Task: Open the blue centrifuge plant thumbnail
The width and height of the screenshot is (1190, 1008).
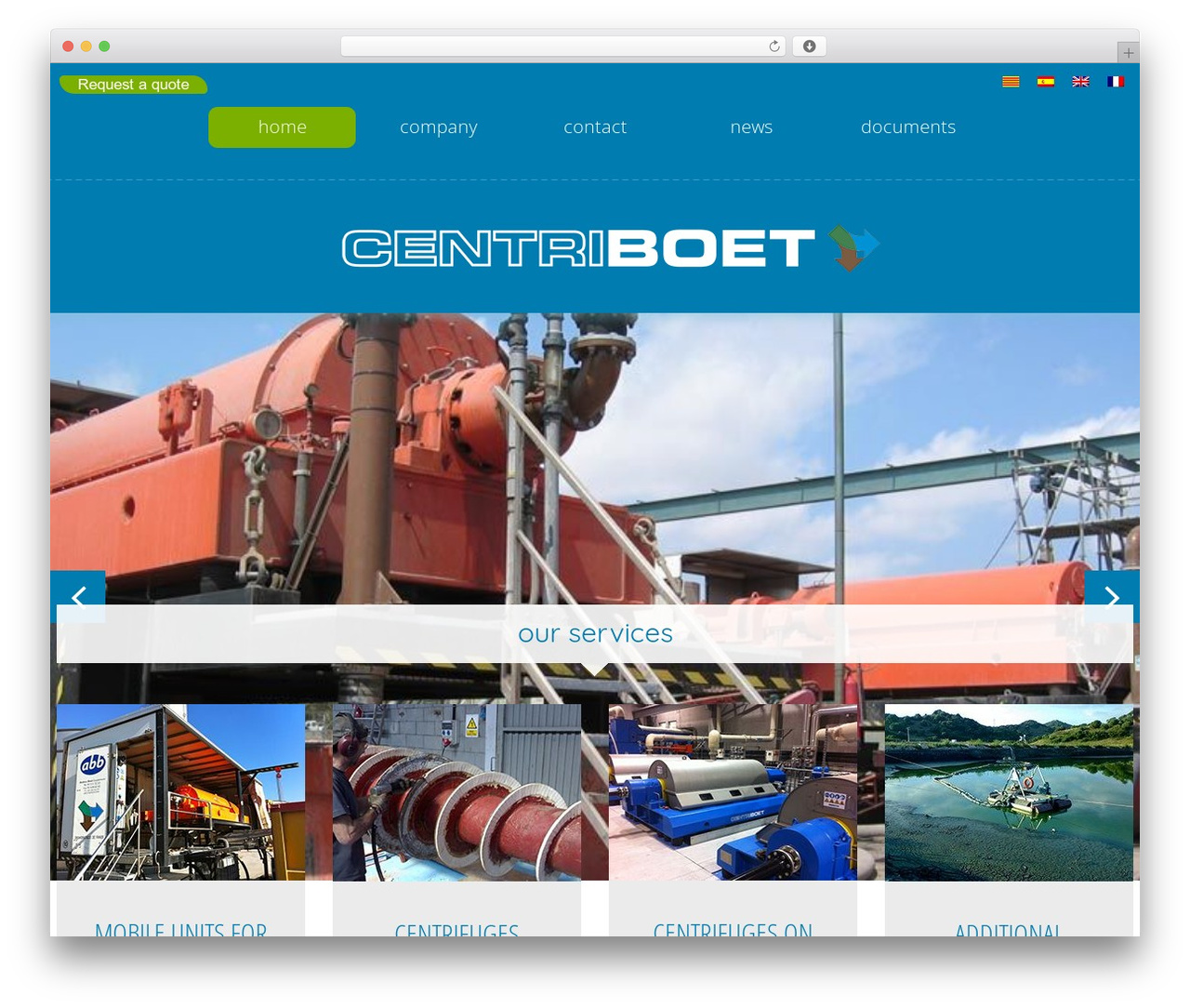Action: pyautogui.click(x=733, y=792)
